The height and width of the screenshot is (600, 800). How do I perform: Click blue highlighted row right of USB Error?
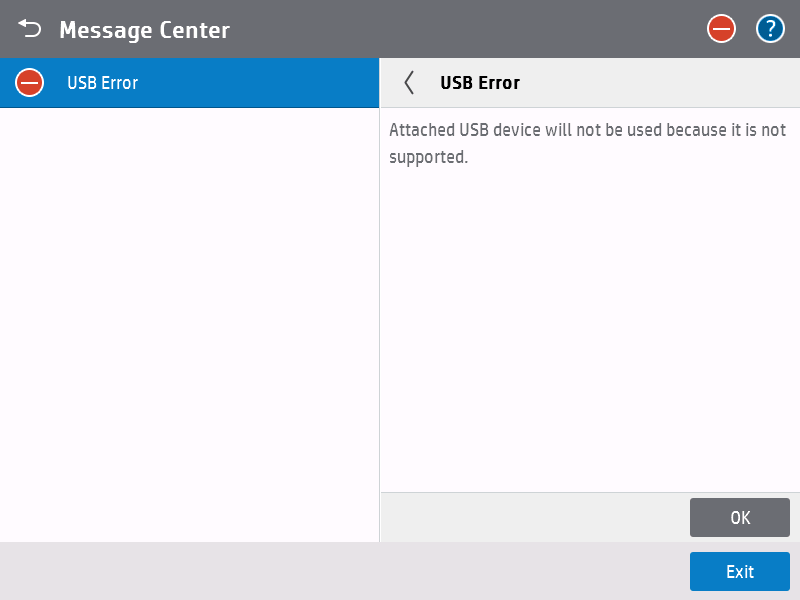(x=260, y=83)
